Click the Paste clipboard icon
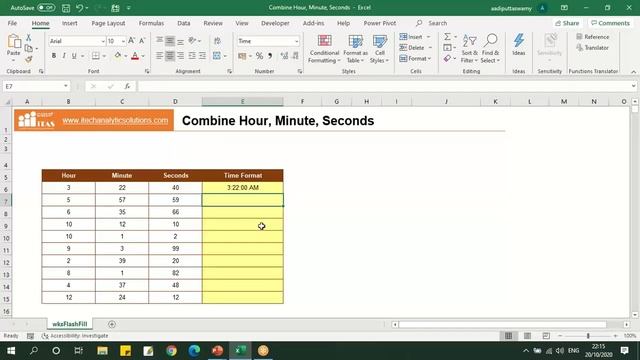This screenshot has width=640, height=360. tap(14, 41)
